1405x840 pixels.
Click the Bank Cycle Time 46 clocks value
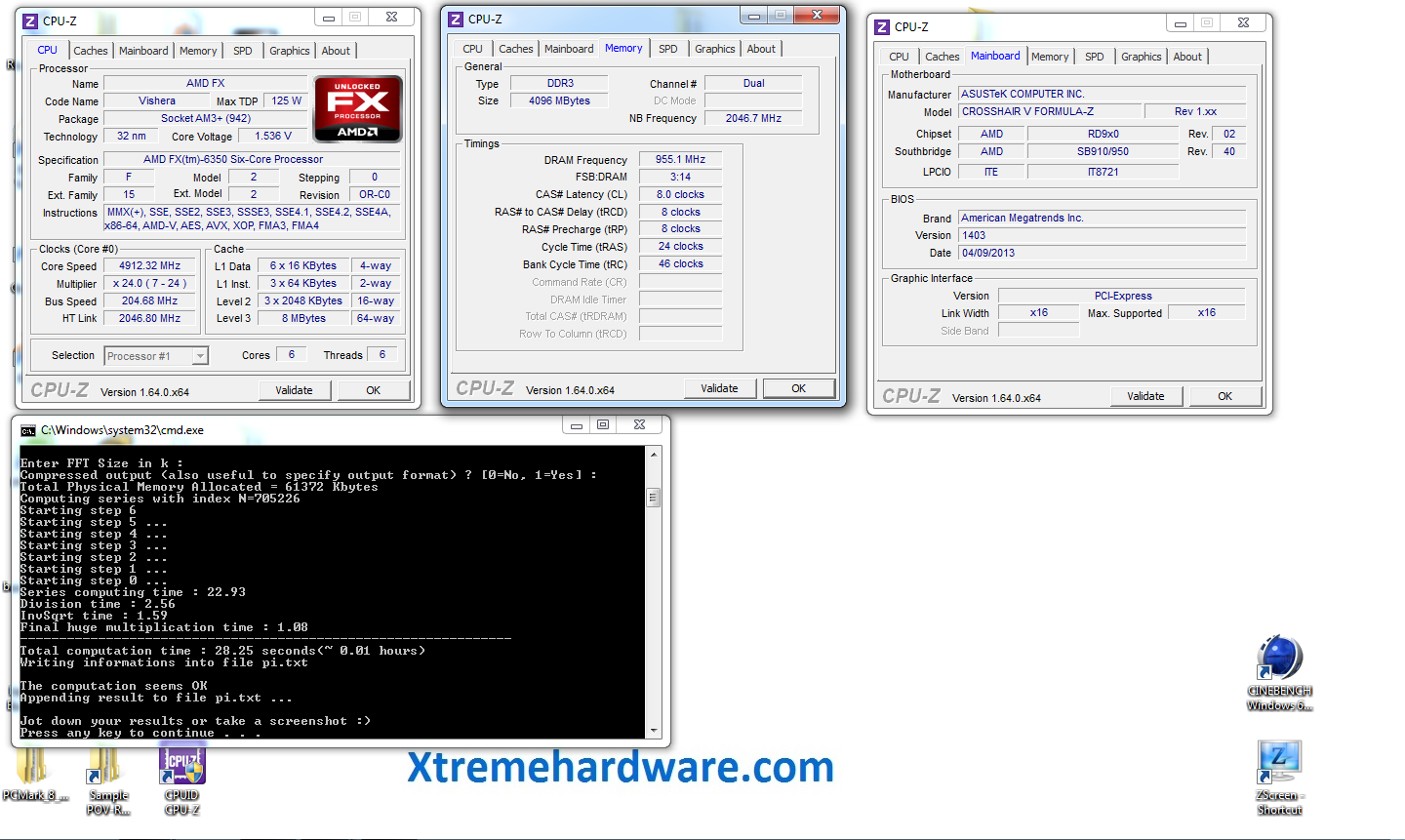pyautogui.click(x=681, y=263)
